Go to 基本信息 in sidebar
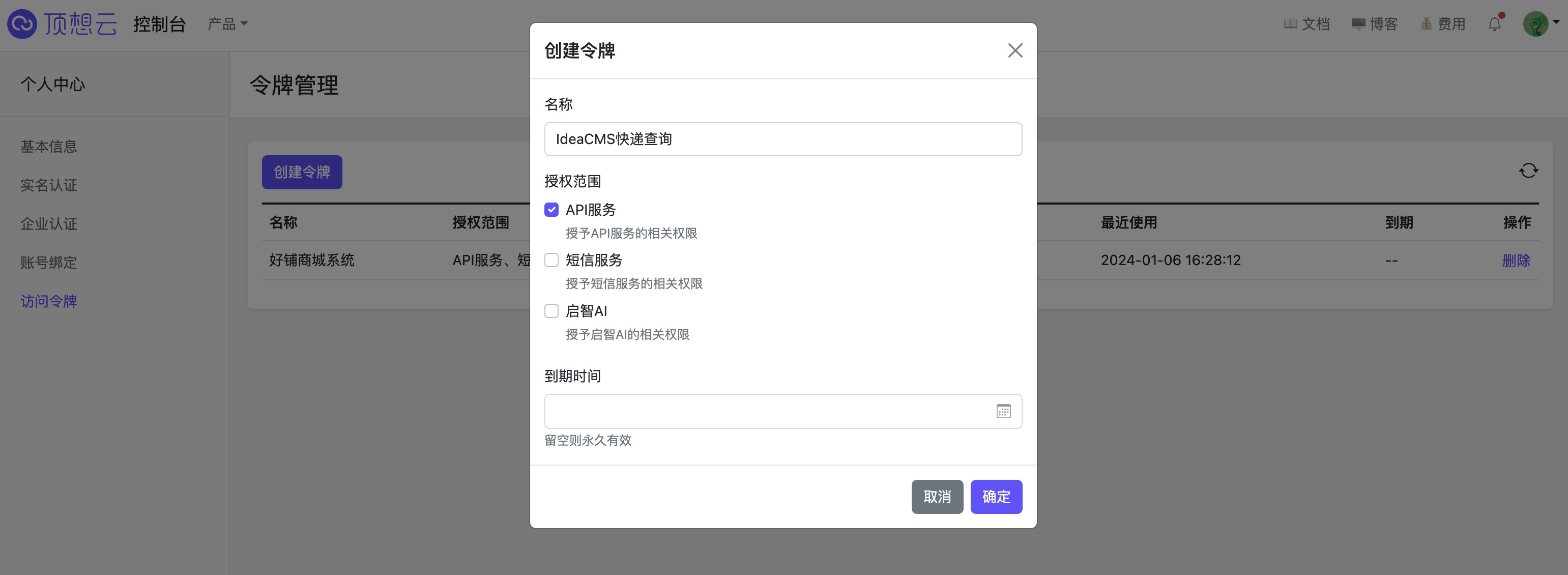This screenshot has height=575, width=1568. [49, 147]
